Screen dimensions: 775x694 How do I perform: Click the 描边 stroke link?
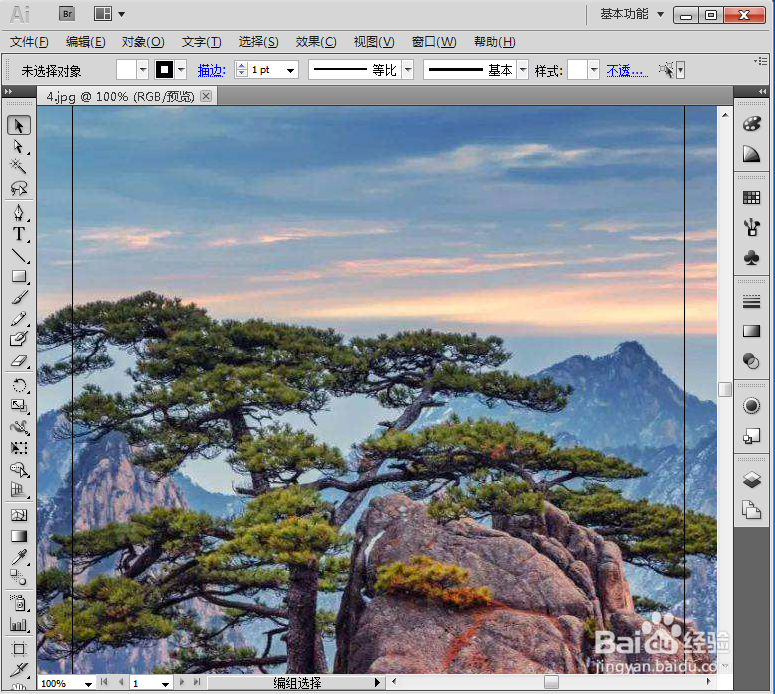click(212, 71)
